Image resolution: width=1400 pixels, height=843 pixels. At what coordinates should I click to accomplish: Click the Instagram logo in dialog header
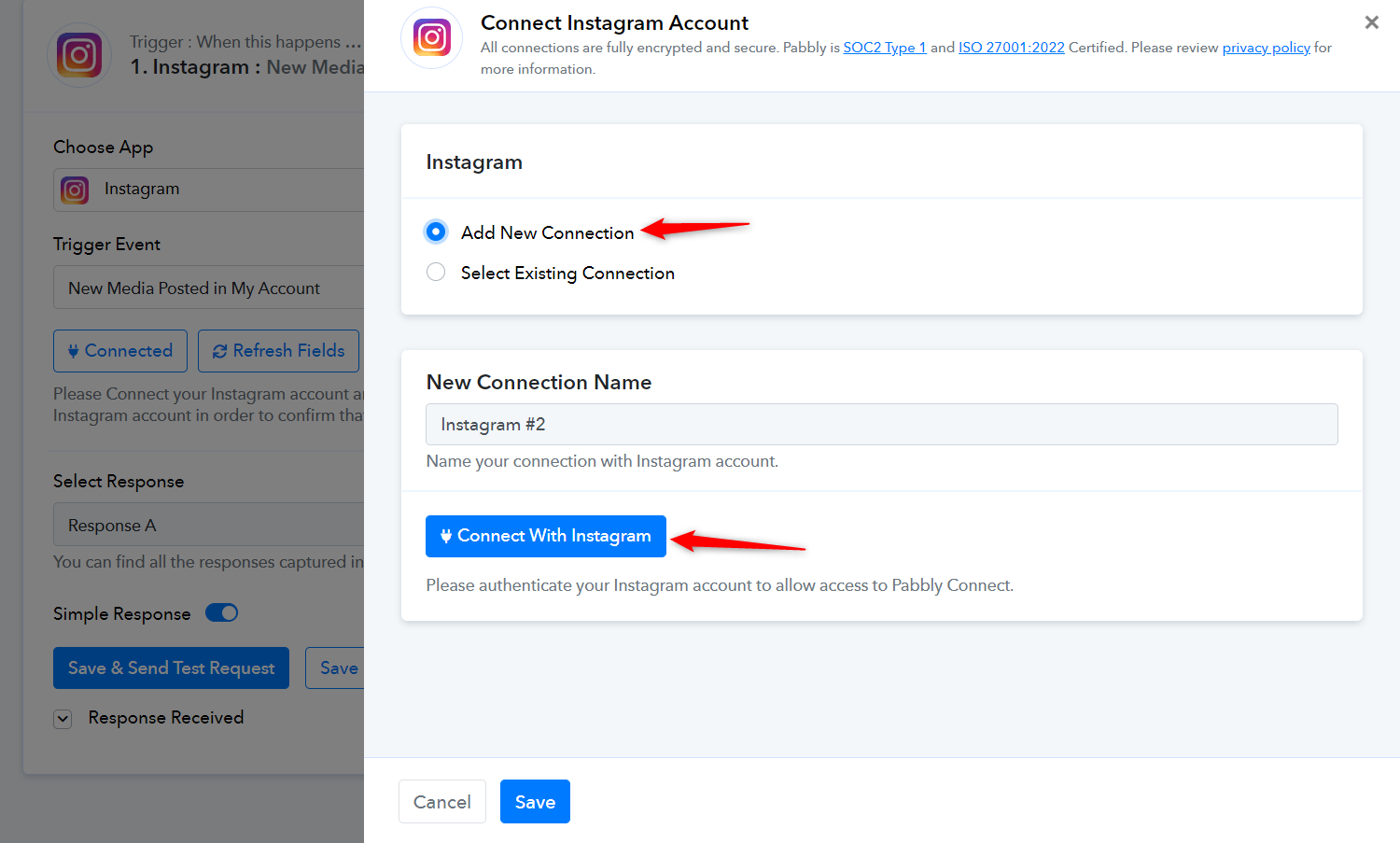click(432, 38)
